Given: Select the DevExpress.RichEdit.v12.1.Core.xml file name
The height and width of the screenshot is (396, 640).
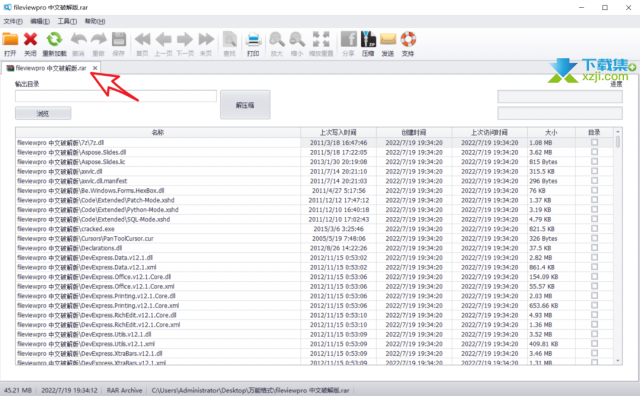Looking at the screenshot, I should (x=98, y=325).
